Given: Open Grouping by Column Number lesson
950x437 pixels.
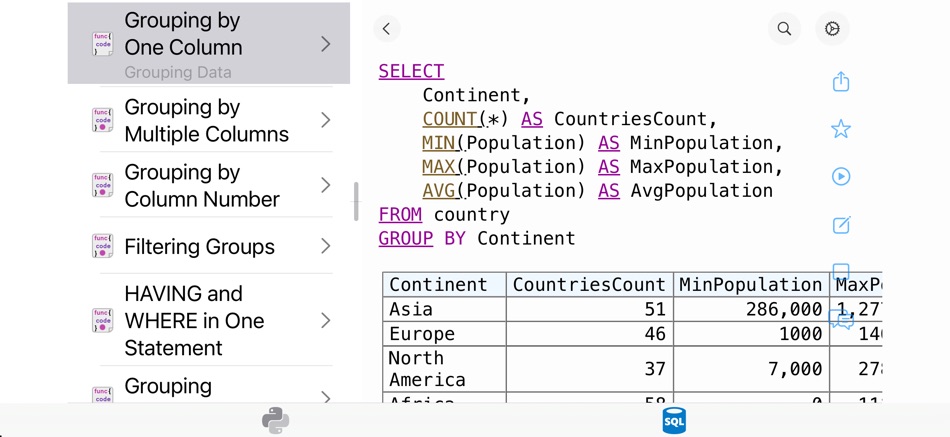Looking at the screenshot, I should (208, 185).
